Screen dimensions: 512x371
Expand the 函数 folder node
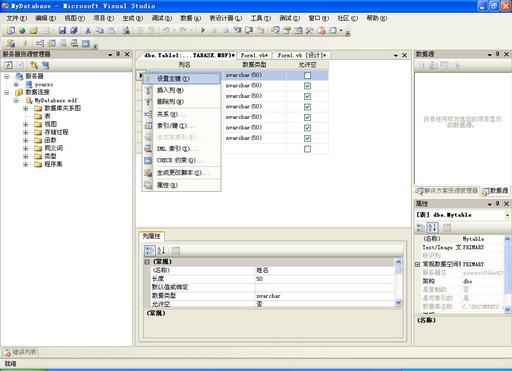pos(25,140)
